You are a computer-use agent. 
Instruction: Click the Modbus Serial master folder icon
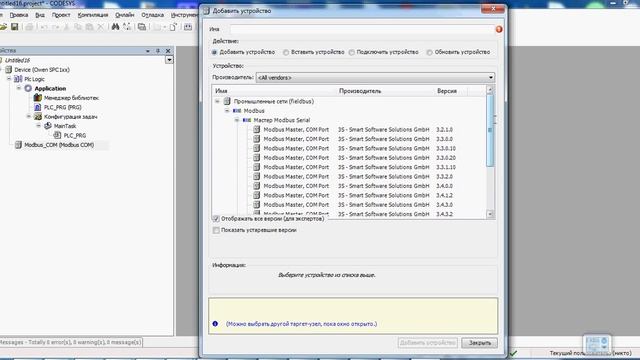coord(247,120)
